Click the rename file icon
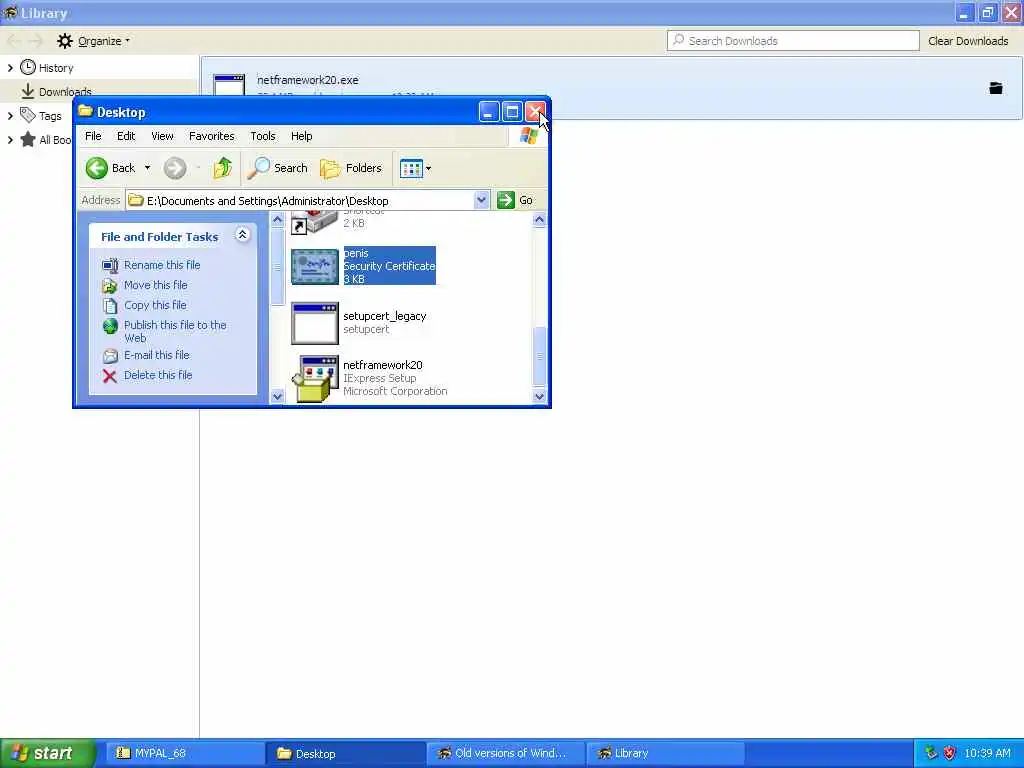Viewport: 1024px width, 768px height. click(x=110, y=265)
